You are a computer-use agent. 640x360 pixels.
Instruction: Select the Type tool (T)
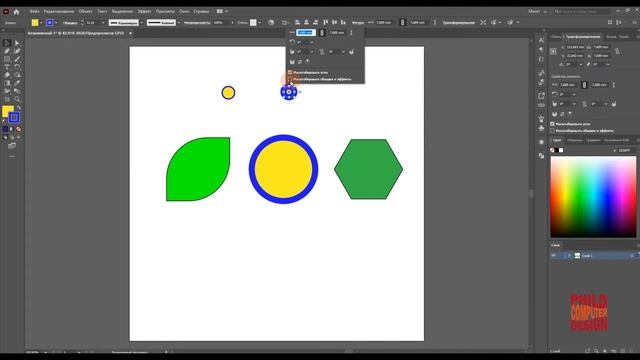click(7, 67)
